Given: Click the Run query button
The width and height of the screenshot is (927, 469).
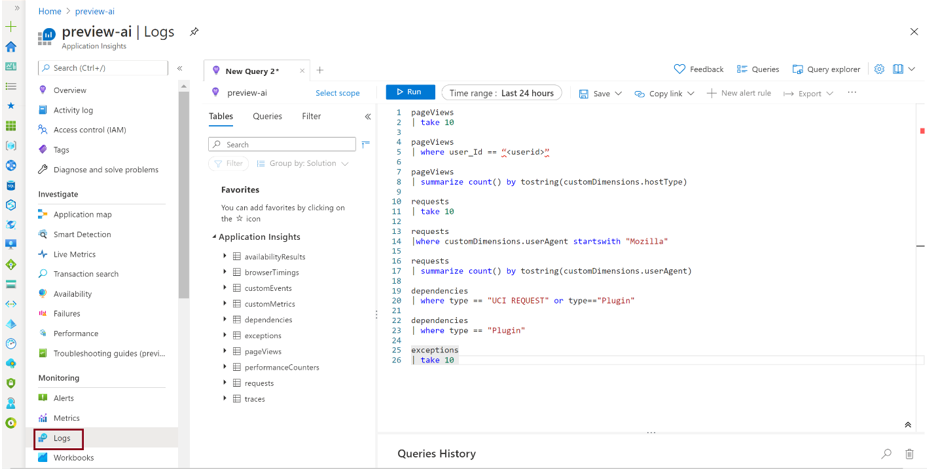Looking at the screenshot, I should point(410,92).
